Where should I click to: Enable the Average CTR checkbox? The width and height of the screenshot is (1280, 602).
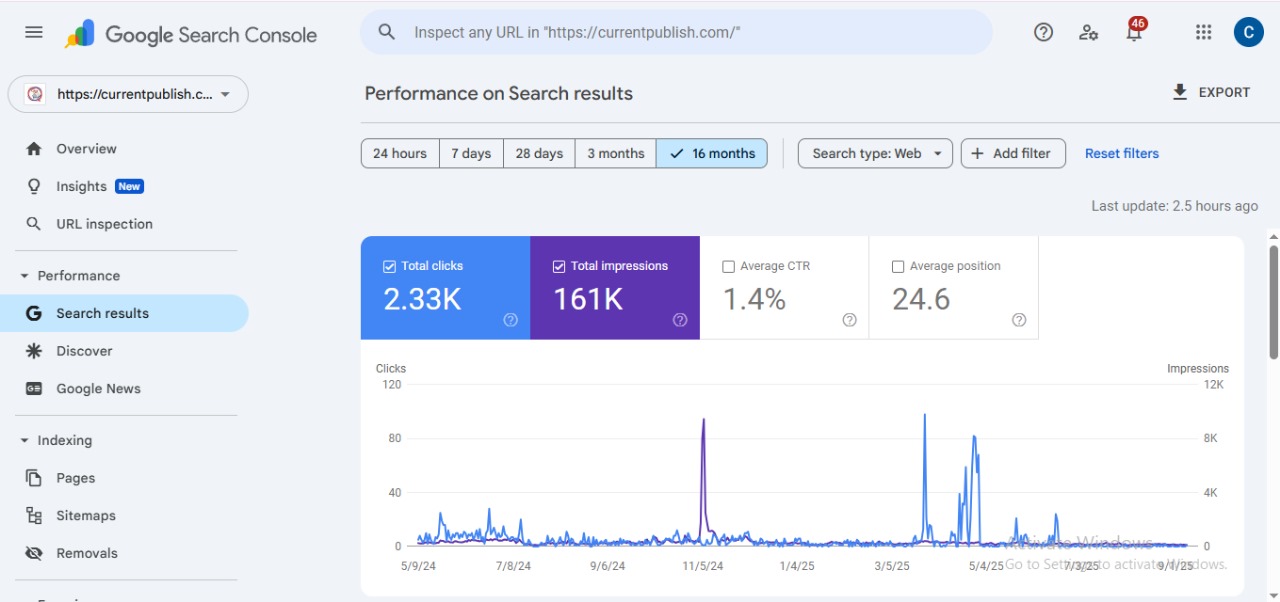(x=729, y=266)
